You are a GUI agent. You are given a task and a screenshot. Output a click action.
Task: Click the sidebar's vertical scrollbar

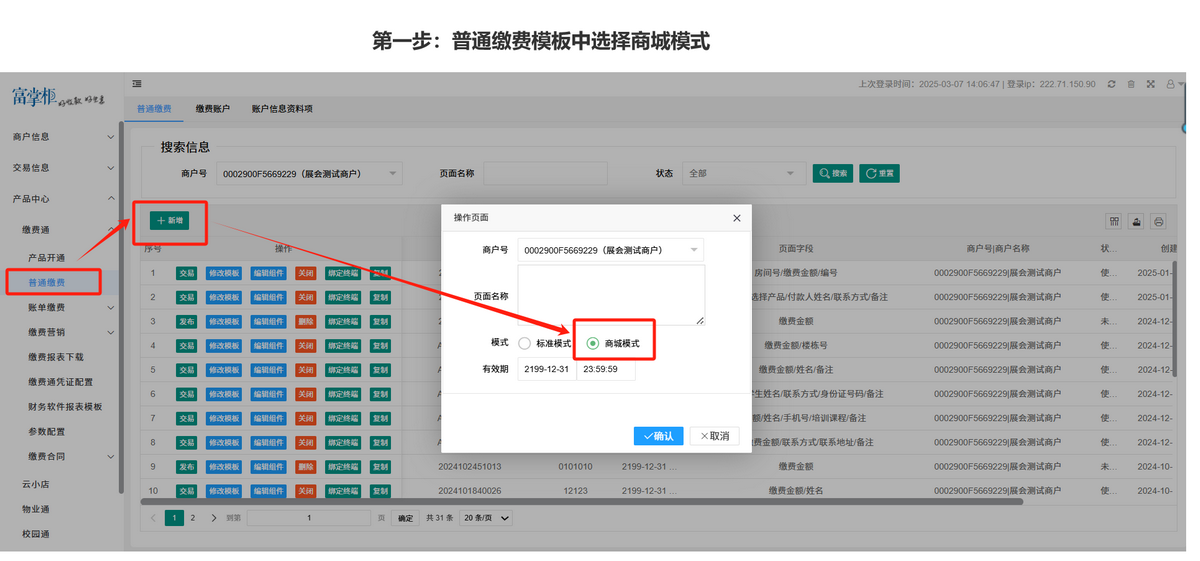click(x=122, y=308)
